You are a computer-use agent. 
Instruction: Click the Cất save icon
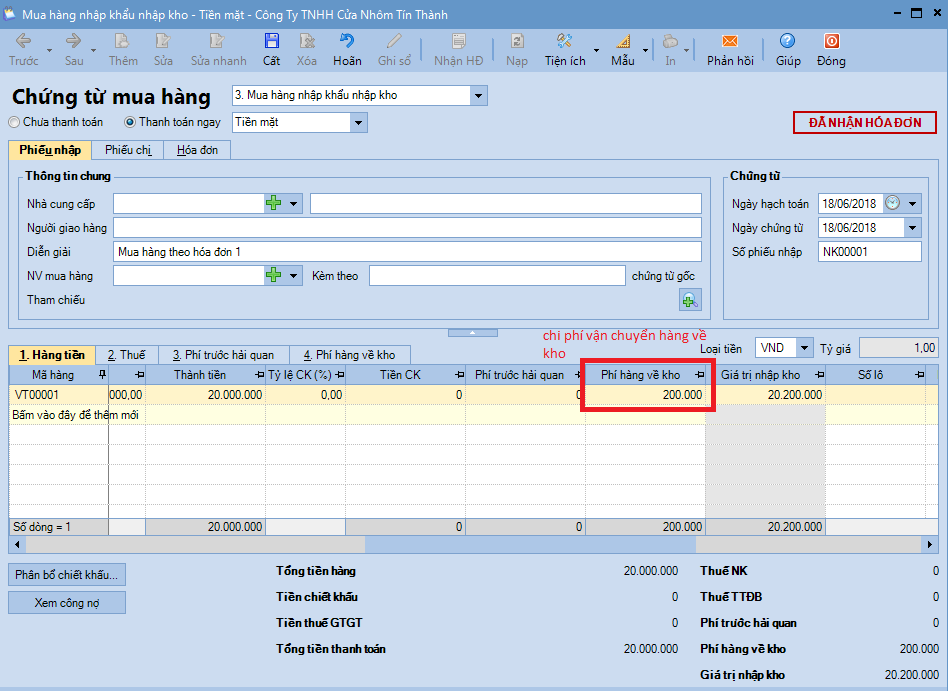271,41
